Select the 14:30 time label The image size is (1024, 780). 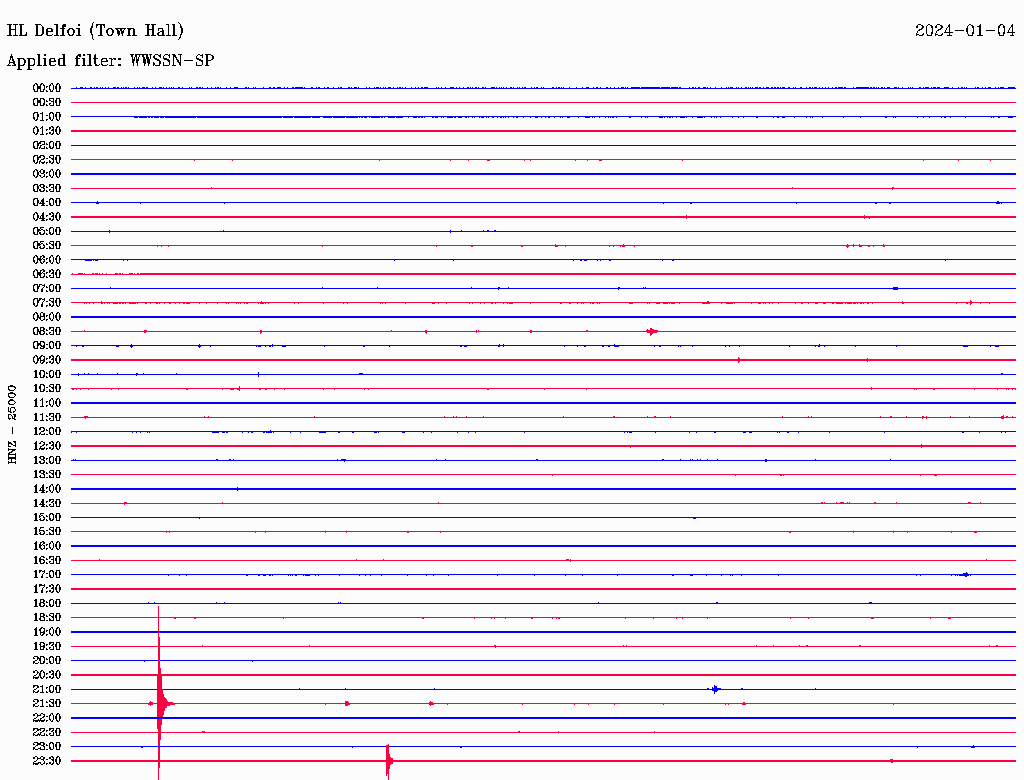point(47,503)
